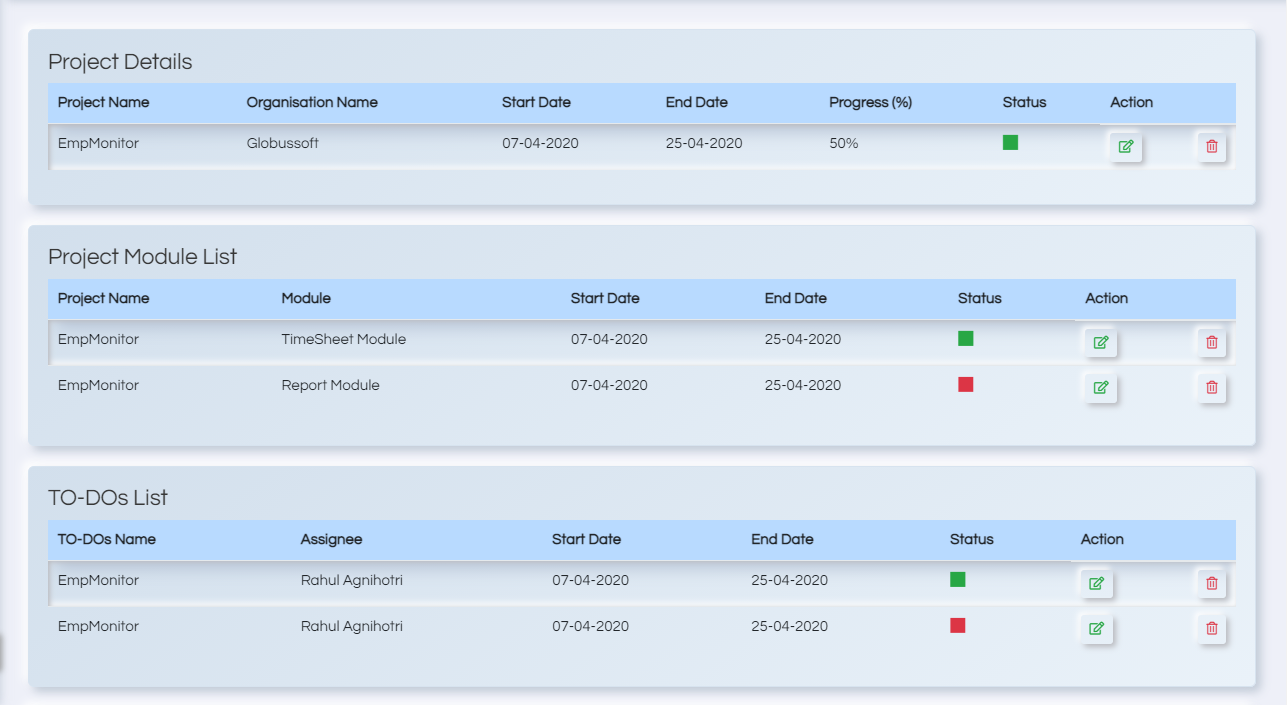Click edit icon on first TO-DOs row
1287x705 pixels.
[x=1095, y=583]
